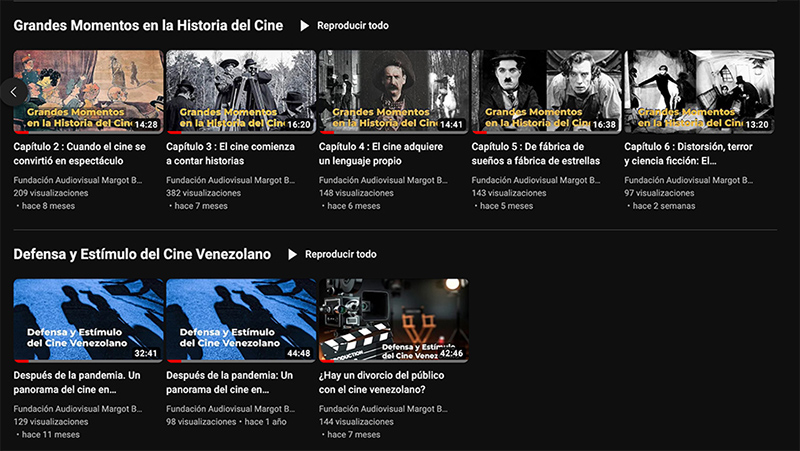This screenshot has height=451, width=800.
Task: Click channel name under Capítulo 3 video
Action: pos(231,180)
